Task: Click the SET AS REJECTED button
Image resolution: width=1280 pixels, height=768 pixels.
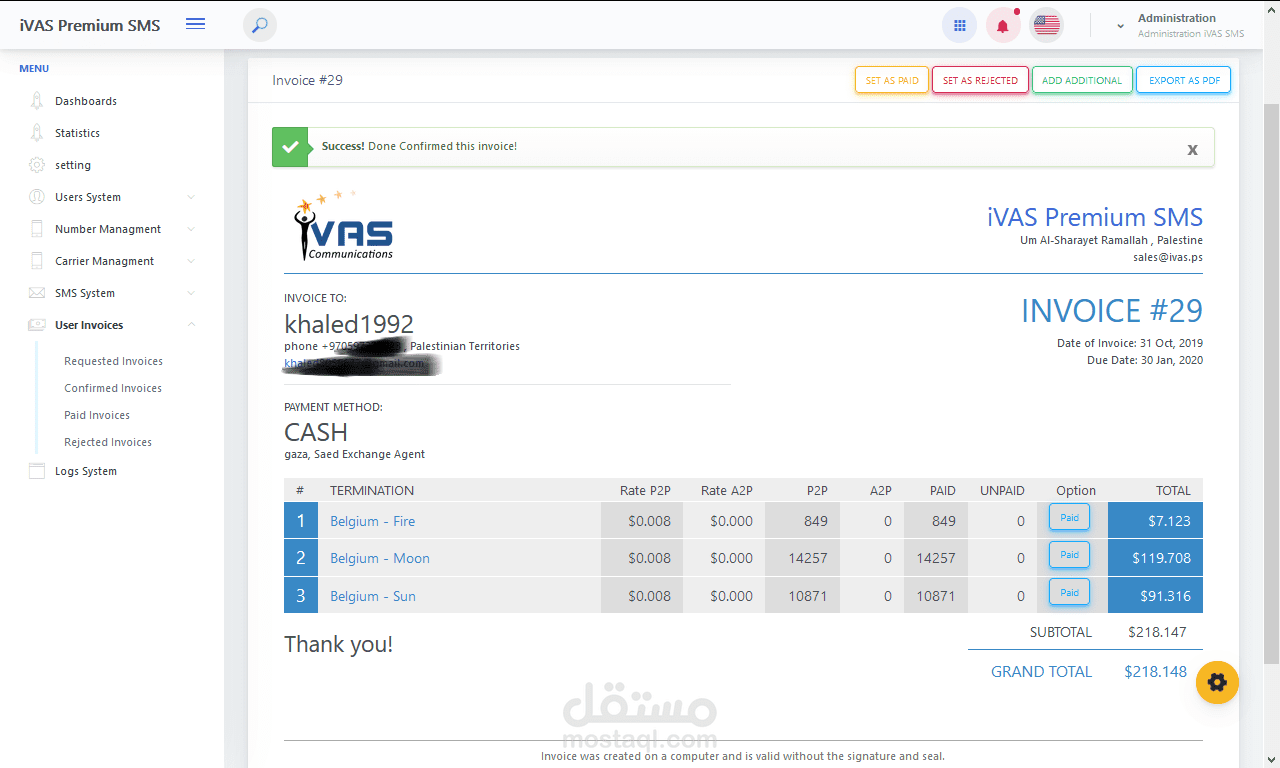Action: 980,80
